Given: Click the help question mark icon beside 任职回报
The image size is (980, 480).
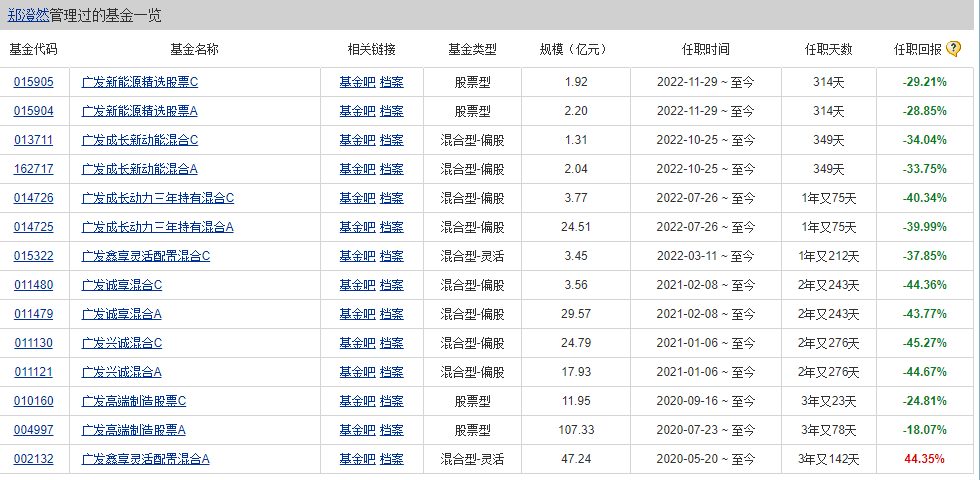Looking at the screenshot, I should 954,49.
